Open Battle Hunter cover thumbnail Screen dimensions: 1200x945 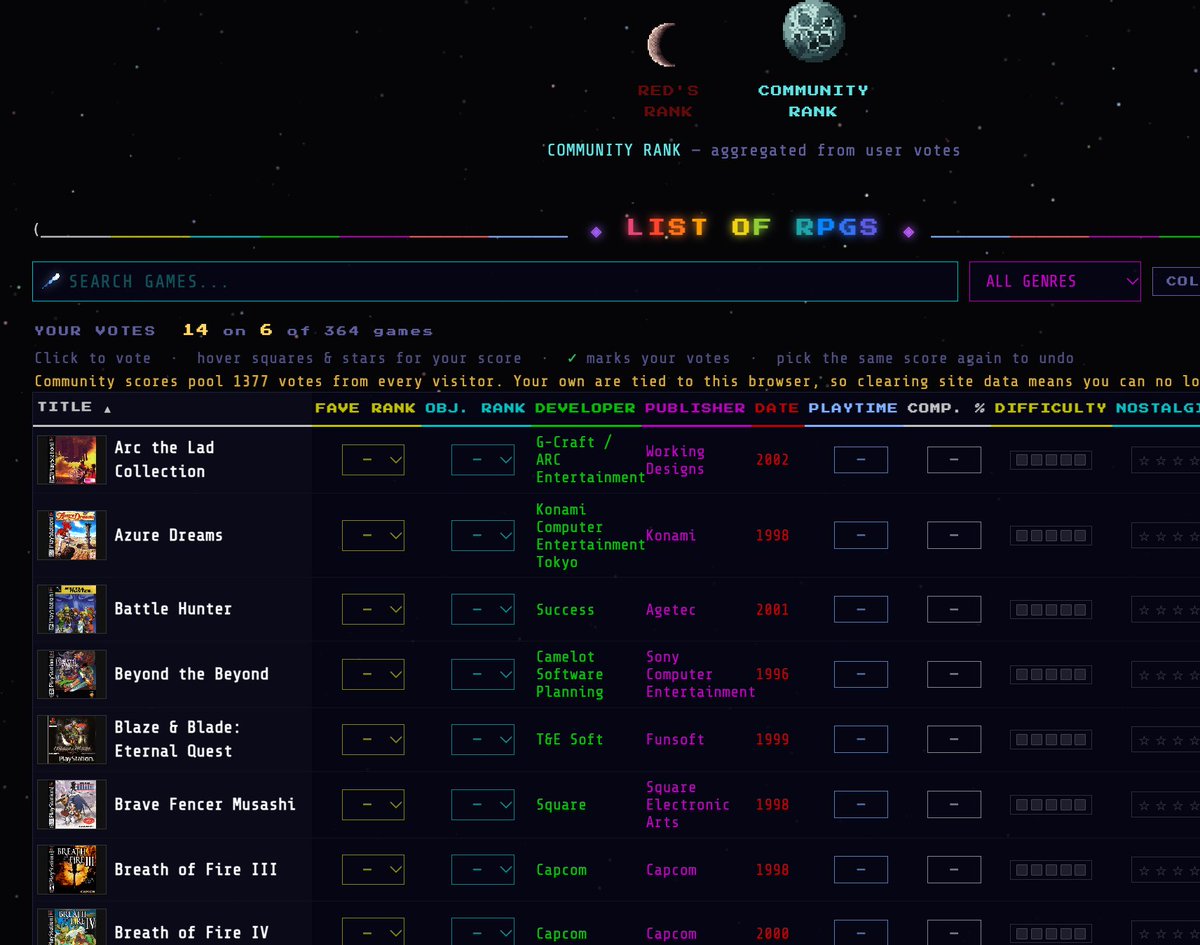pos(72,609)
